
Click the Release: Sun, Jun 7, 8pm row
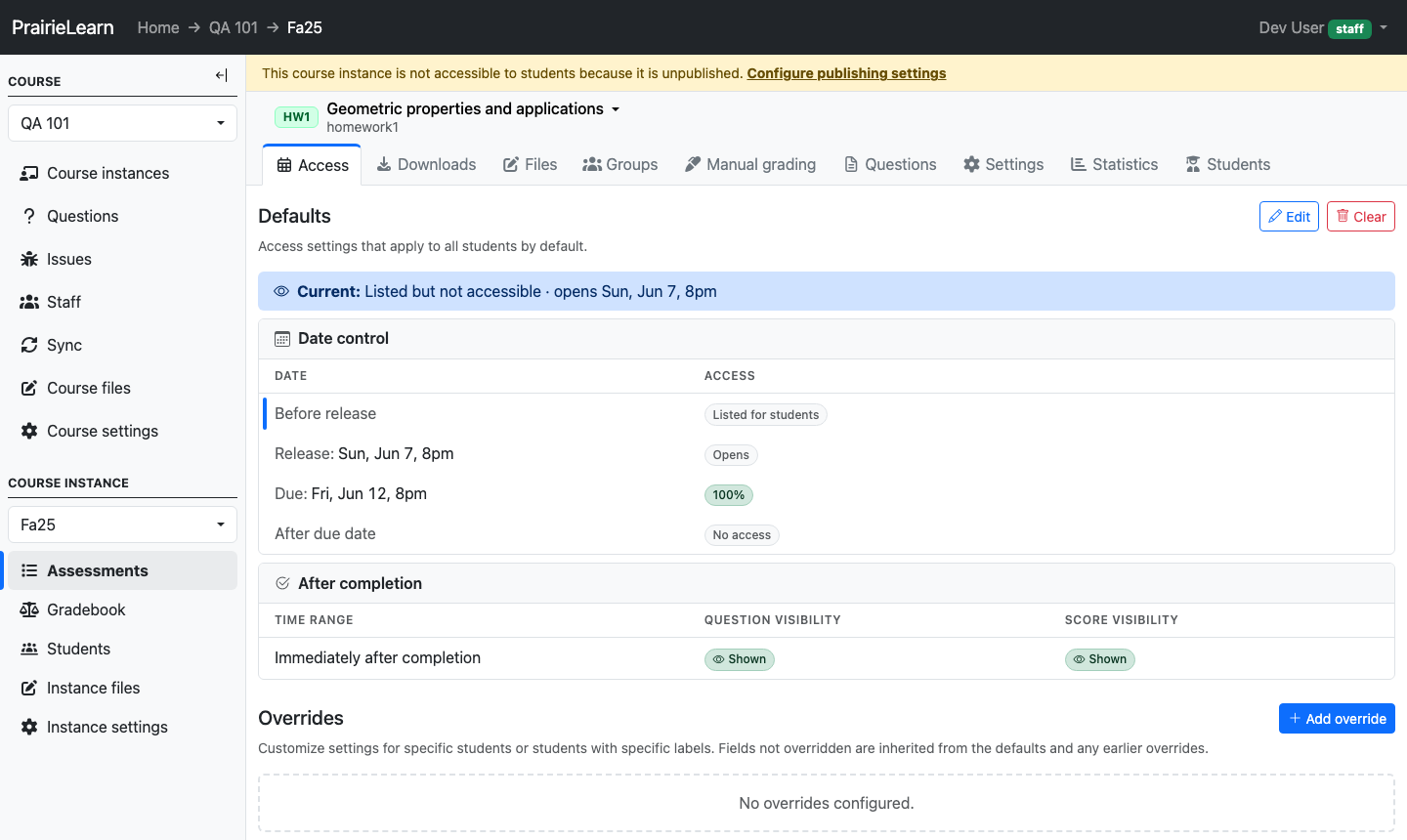pyautogui.click(x=827, y=454)
